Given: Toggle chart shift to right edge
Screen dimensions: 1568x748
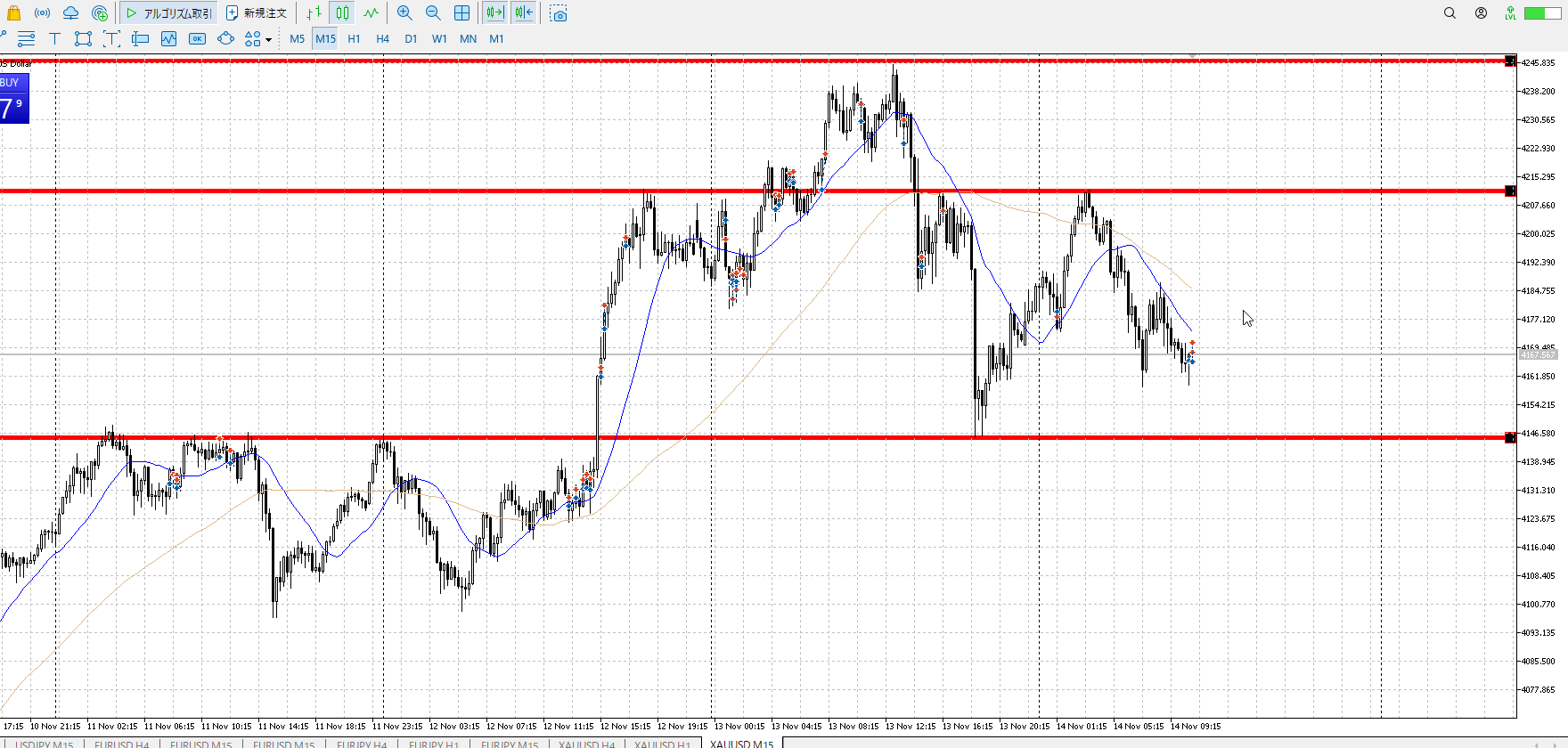Looking at the screenshot, I should (524, 13).
